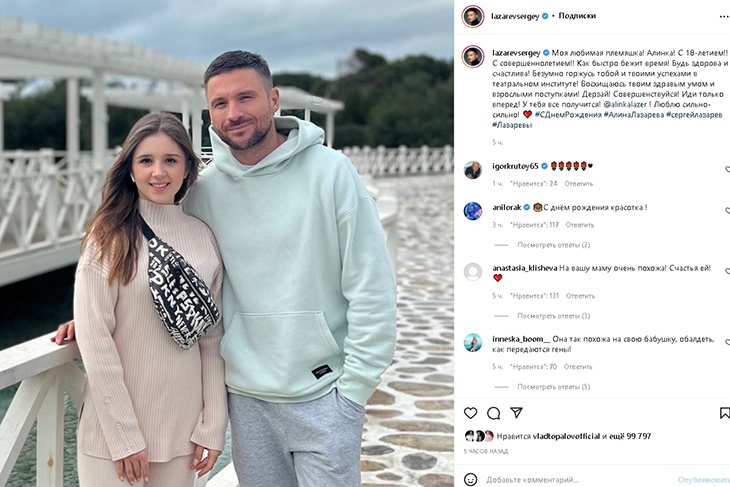The image size is (730, 487).
Task: Click the Подписки following button
Action: 577,16
